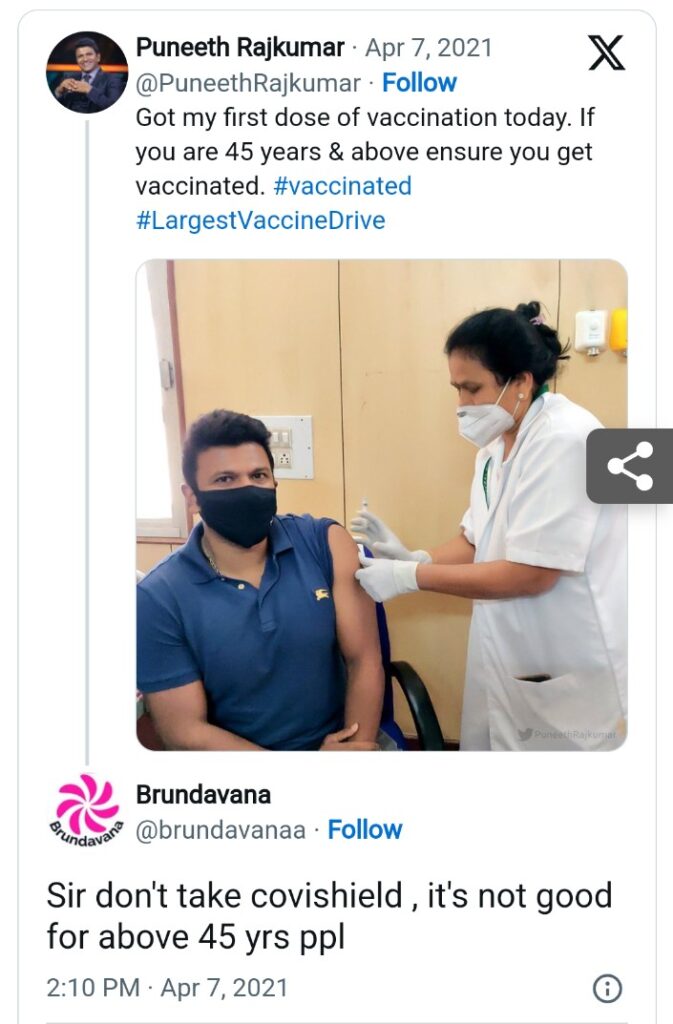Click the X logo icon
The image size is (673, 1024).
pyautogui.click(x=606, y=53)
